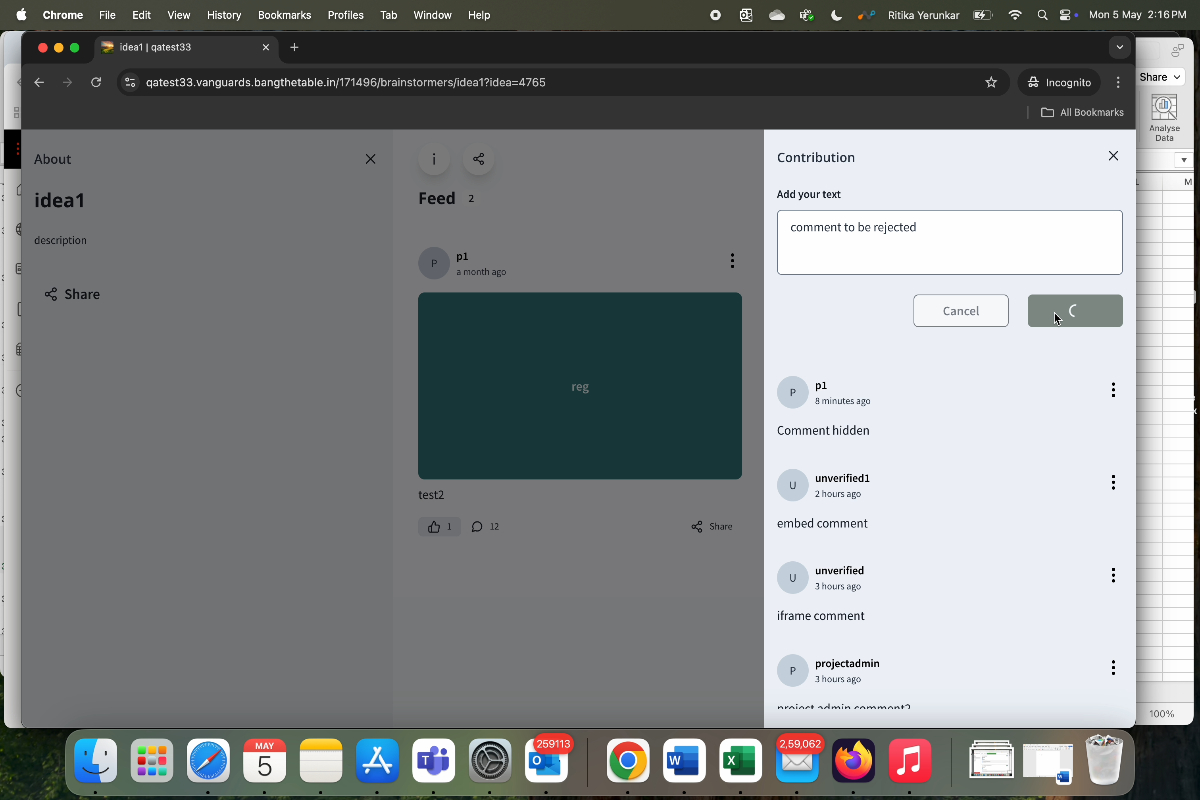The height and width of the screenshot is (800, 1200).
Task: Open a new Chrome tab
Action: coord(294,47)
